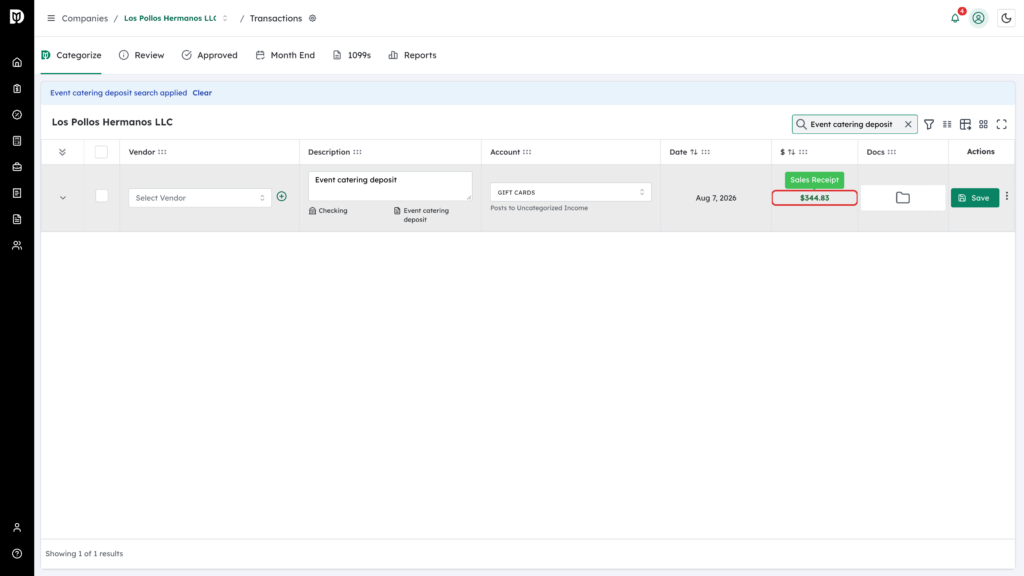Open the briefcase icon in the sidebar
The height and width of the screenshot is (576, 1024).
[x=17, y=167]
